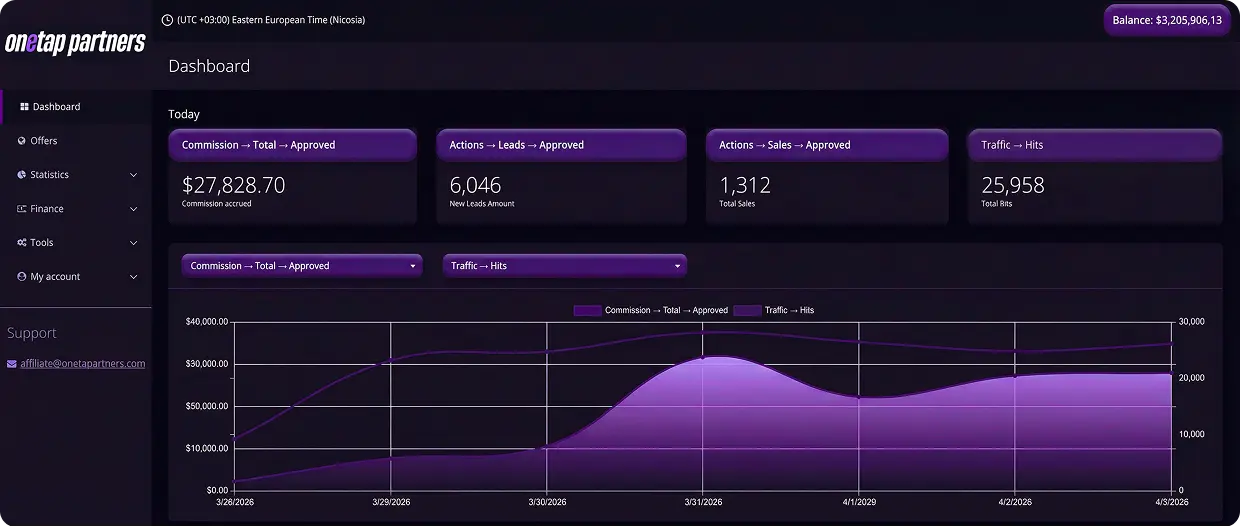Open the chart's Commission Total Approved dropdown
1240x527 pixels.
[x=302, y=266]
